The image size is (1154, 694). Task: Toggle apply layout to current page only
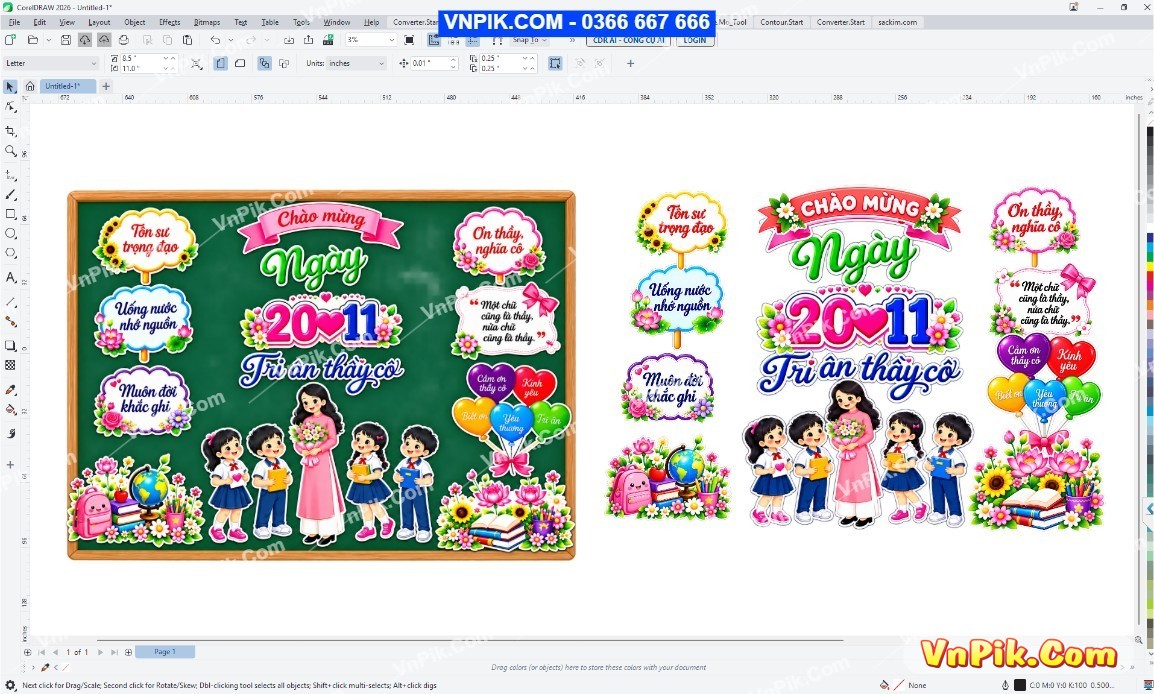(283, 63)
